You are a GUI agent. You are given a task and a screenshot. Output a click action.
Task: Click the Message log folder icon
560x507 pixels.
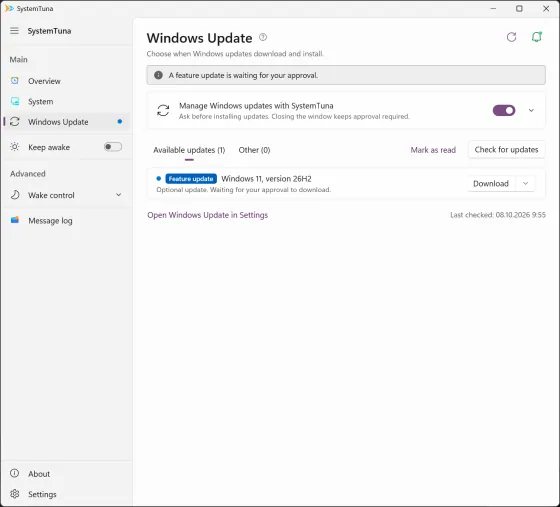click(15, 220)
